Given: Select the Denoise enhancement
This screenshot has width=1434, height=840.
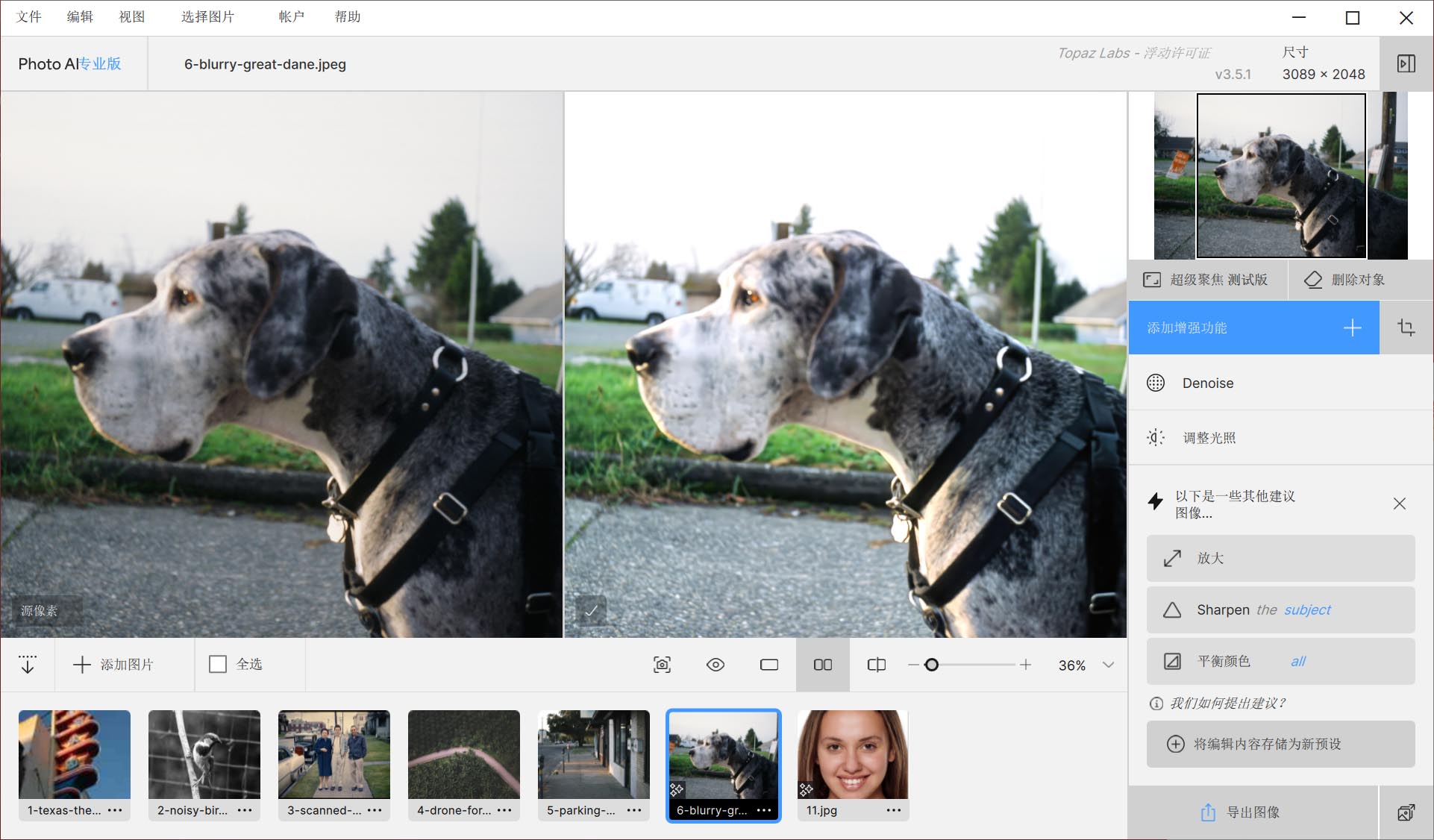Looking at the screenshot, I should [x=1280, y=383].
